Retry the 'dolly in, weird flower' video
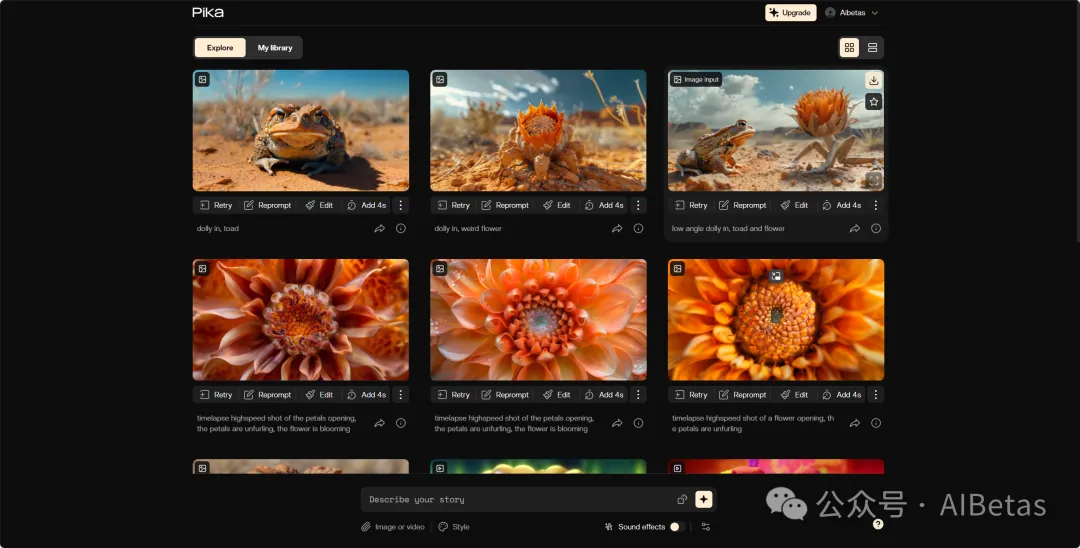Screen dimensions: 1080x548 (453, 205)
